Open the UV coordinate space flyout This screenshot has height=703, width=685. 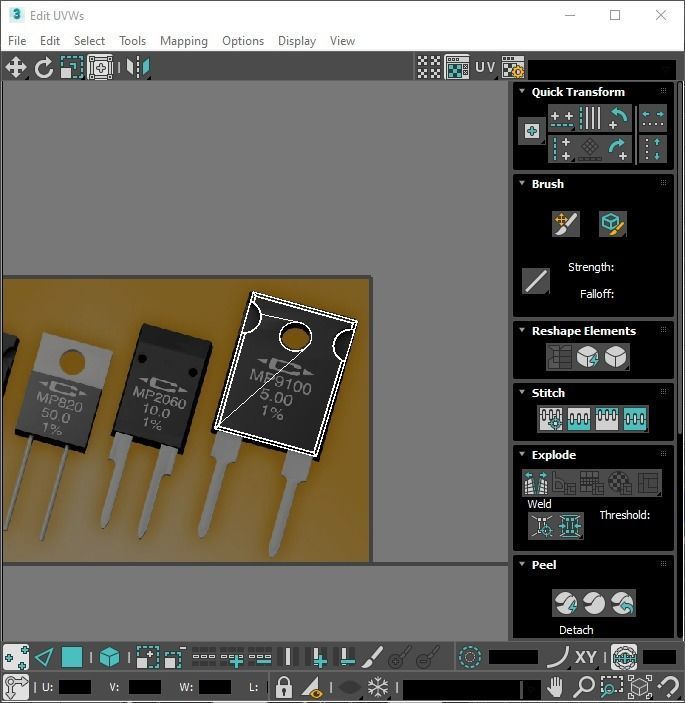click(485, 67)
